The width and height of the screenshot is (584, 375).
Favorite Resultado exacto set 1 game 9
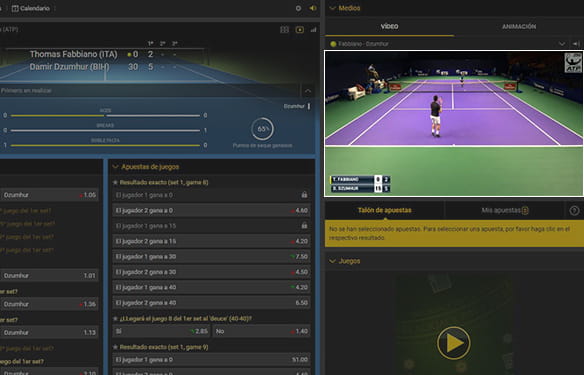(x=115, y=347)
